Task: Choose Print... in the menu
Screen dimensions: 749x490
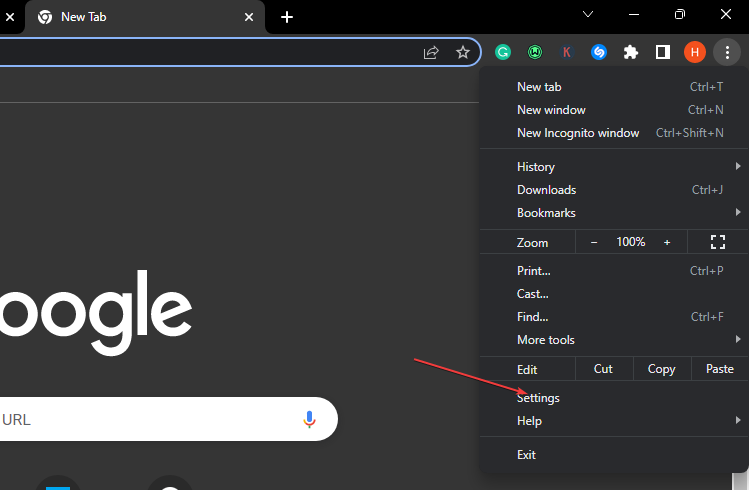Action: click(614, 271)
